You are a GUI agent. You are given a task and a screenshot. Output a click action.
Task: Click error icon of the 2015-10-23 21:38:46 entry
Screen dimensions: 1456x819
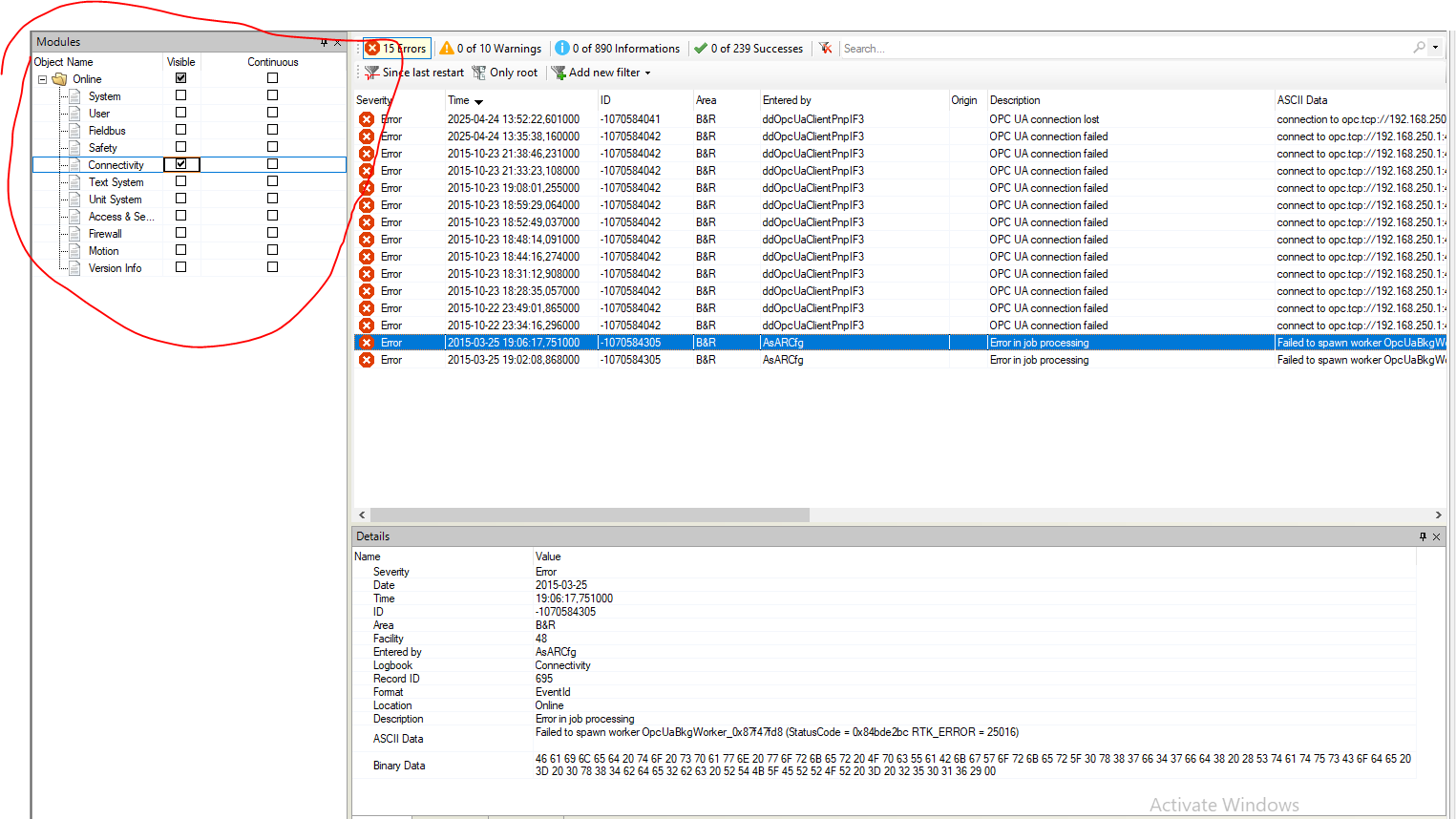(367, 154)
